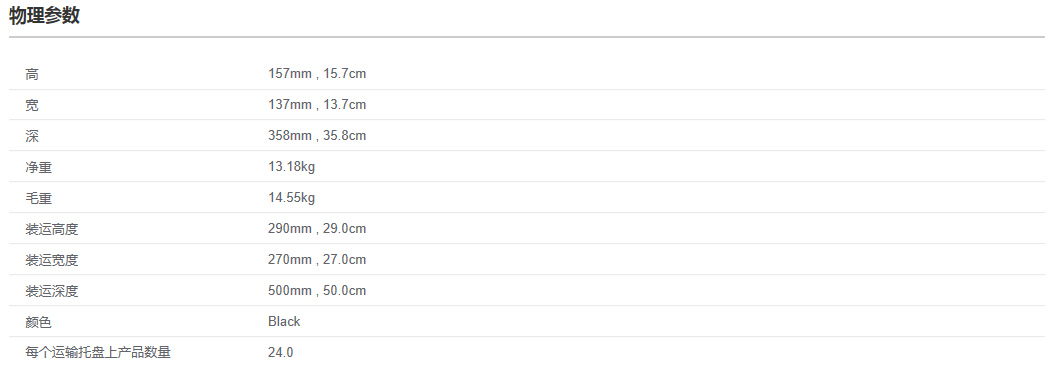This screenshot has width=1054, height=366.
Task: Click the gross weight value 14.55kg
Action: pyautogui.click(x=291, y=198)
